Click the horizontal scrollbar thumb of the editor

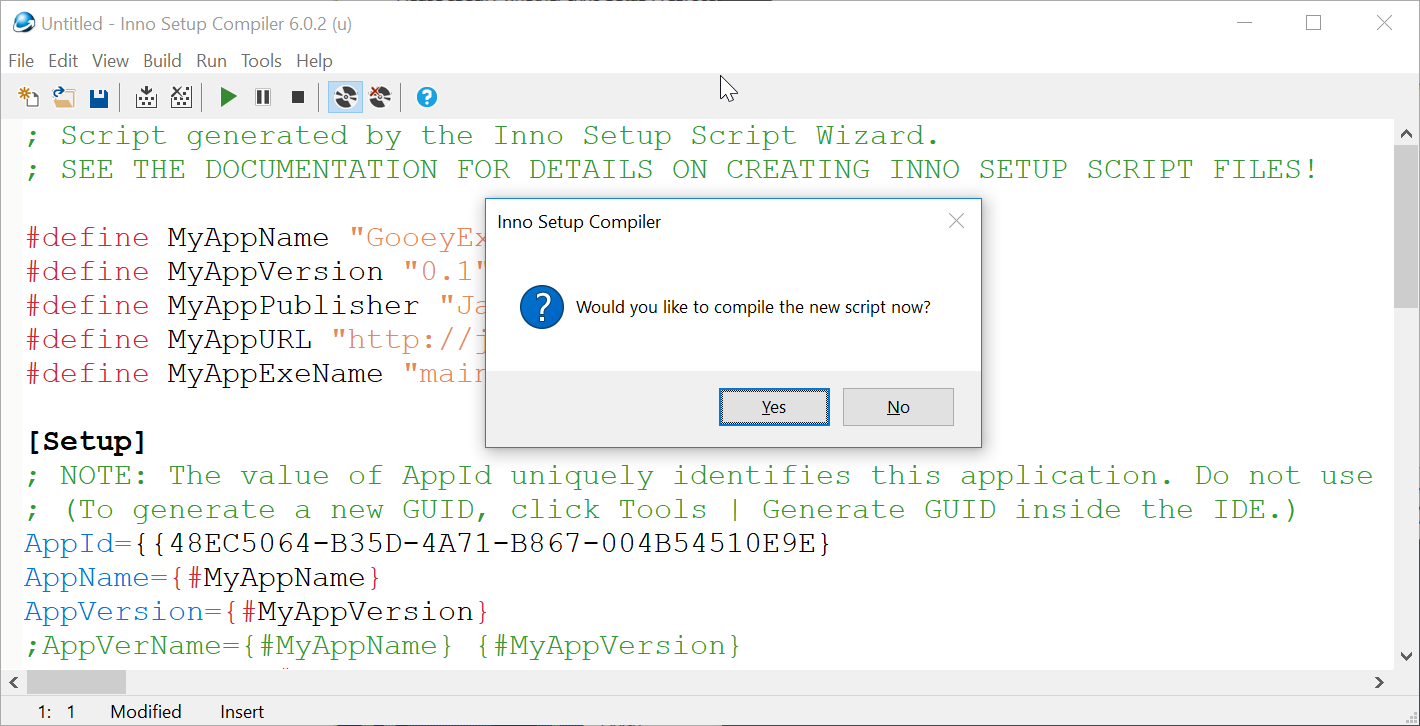point(77,682)
